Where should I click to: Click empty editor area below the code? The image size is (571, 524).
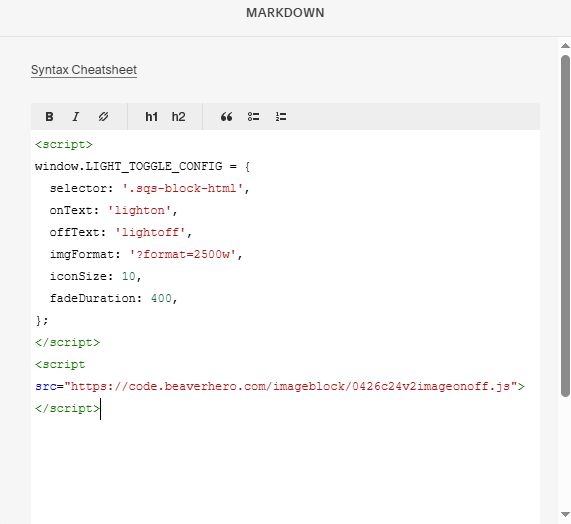[x=285, y=470]
